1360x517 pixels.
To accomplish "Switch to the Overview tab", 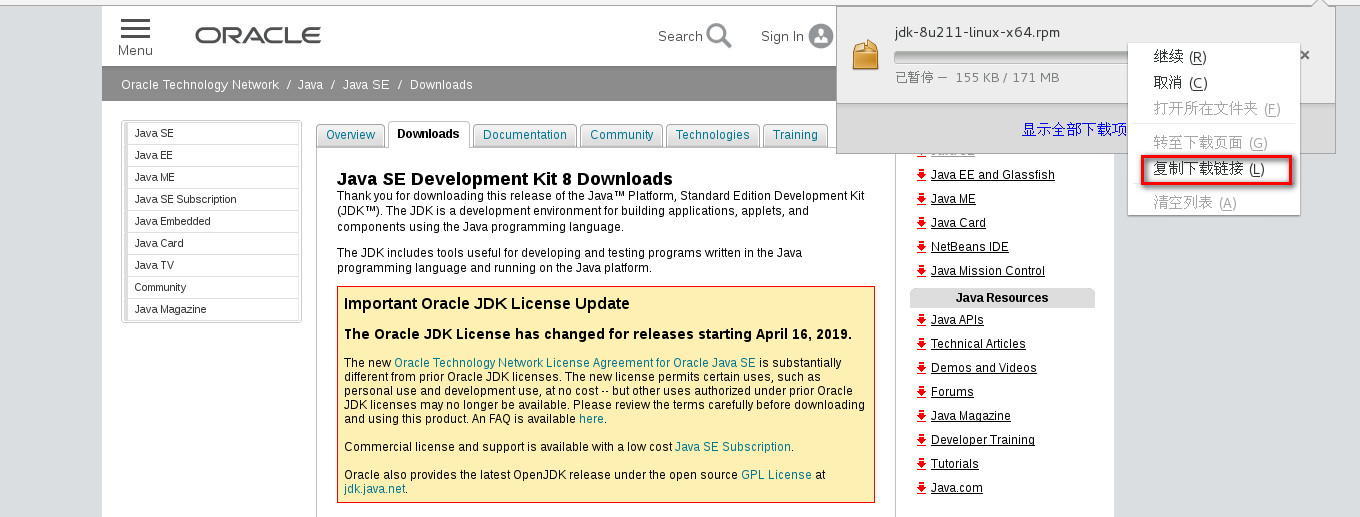I will 350,135.
